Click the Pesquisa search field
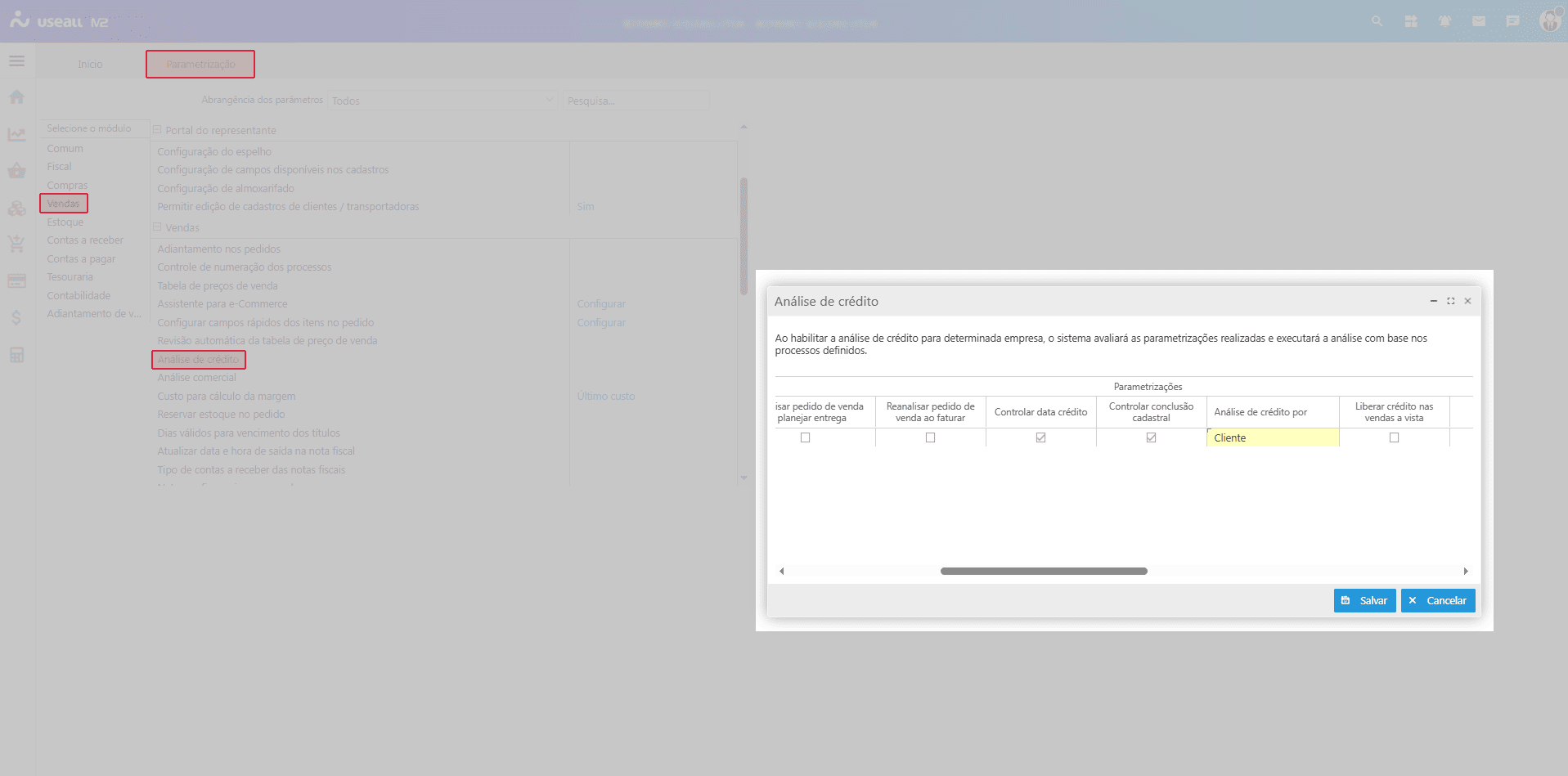This screenshot has height=776, width=1568. pyautogui.click(x=636, y=101)
